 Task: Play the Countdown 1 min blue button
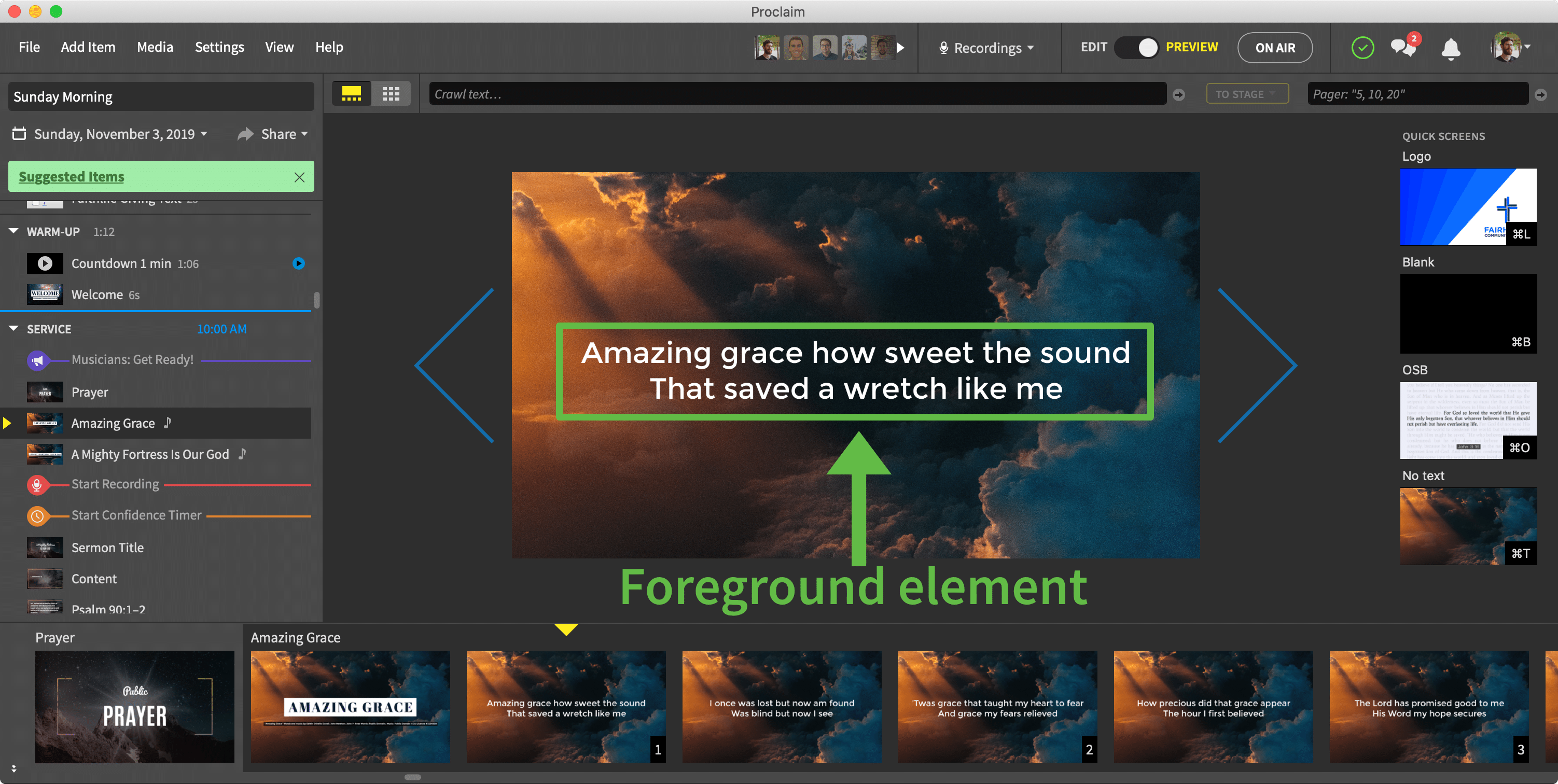pyautogui.click(x=298, y=263)
